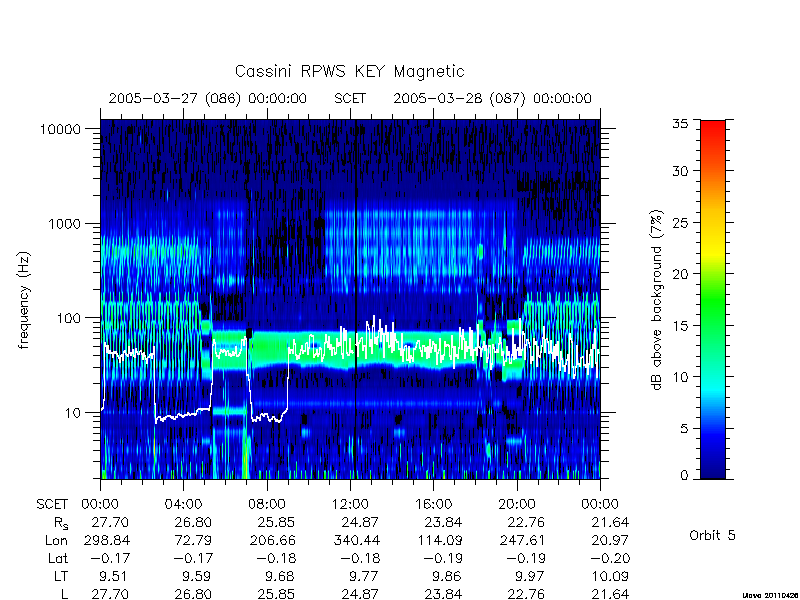The height and width of the screenshot is (600, 800).
Task: Select Lon value 340.44
Action: 357,540
